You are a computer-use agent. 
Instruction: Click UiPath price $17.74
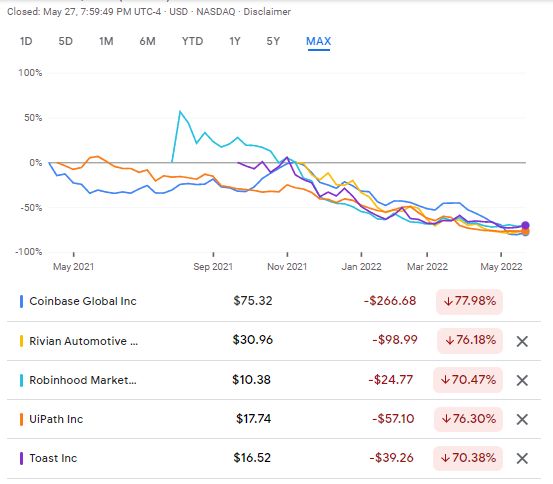(x=254, y=419)
